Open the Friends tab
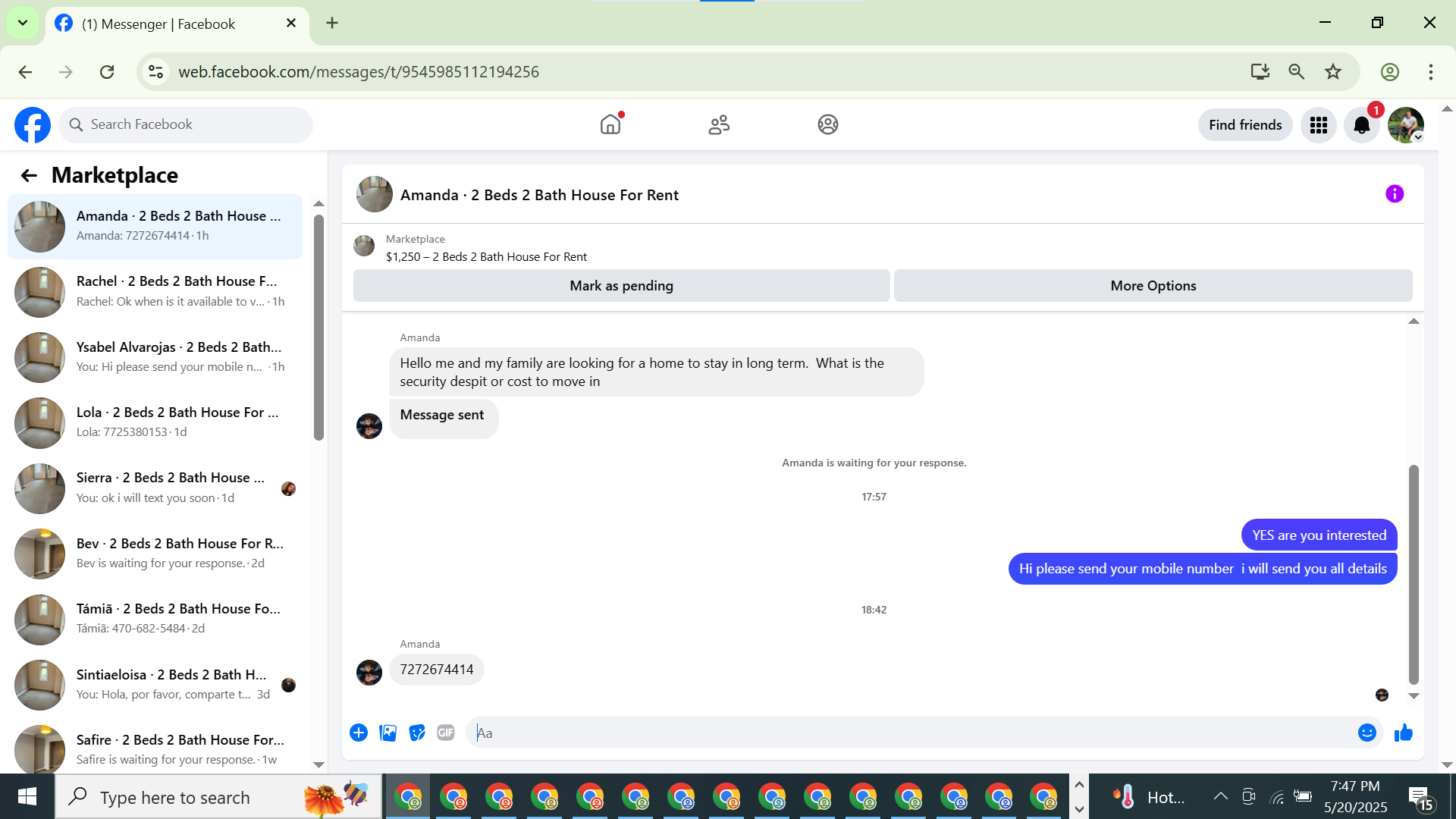The height and width of the screenshot is (819, 1456). pos(719,124)
